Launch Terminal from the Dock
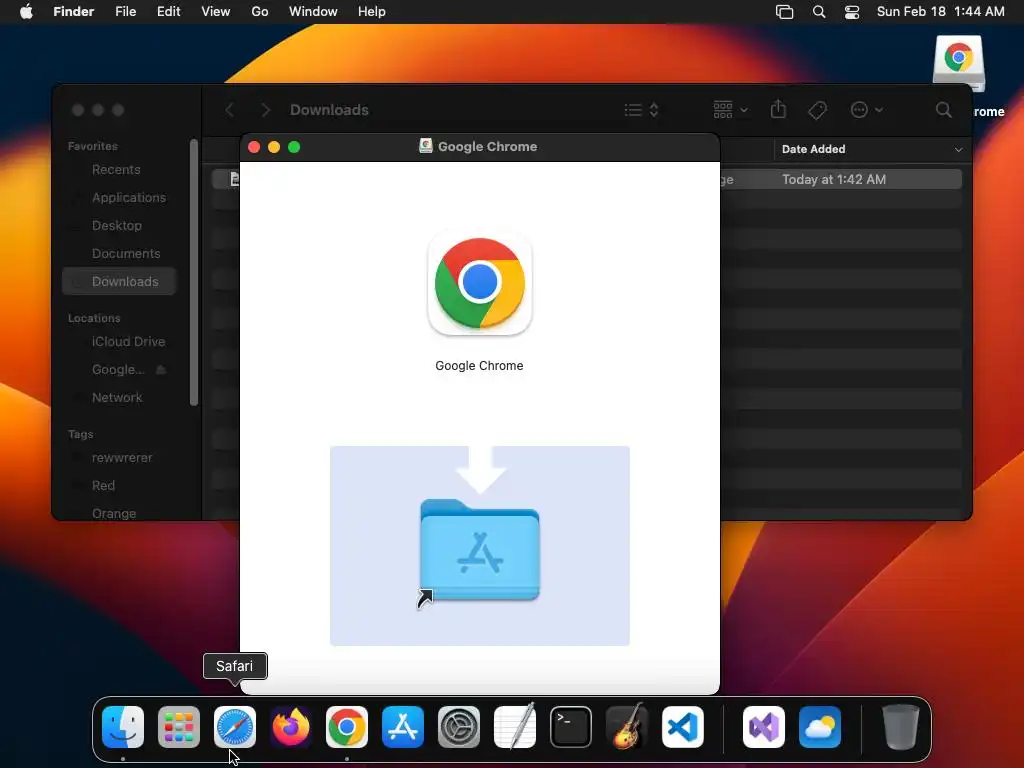The image size is (1024, 768). pyautogui.click(x=571, y=727)
